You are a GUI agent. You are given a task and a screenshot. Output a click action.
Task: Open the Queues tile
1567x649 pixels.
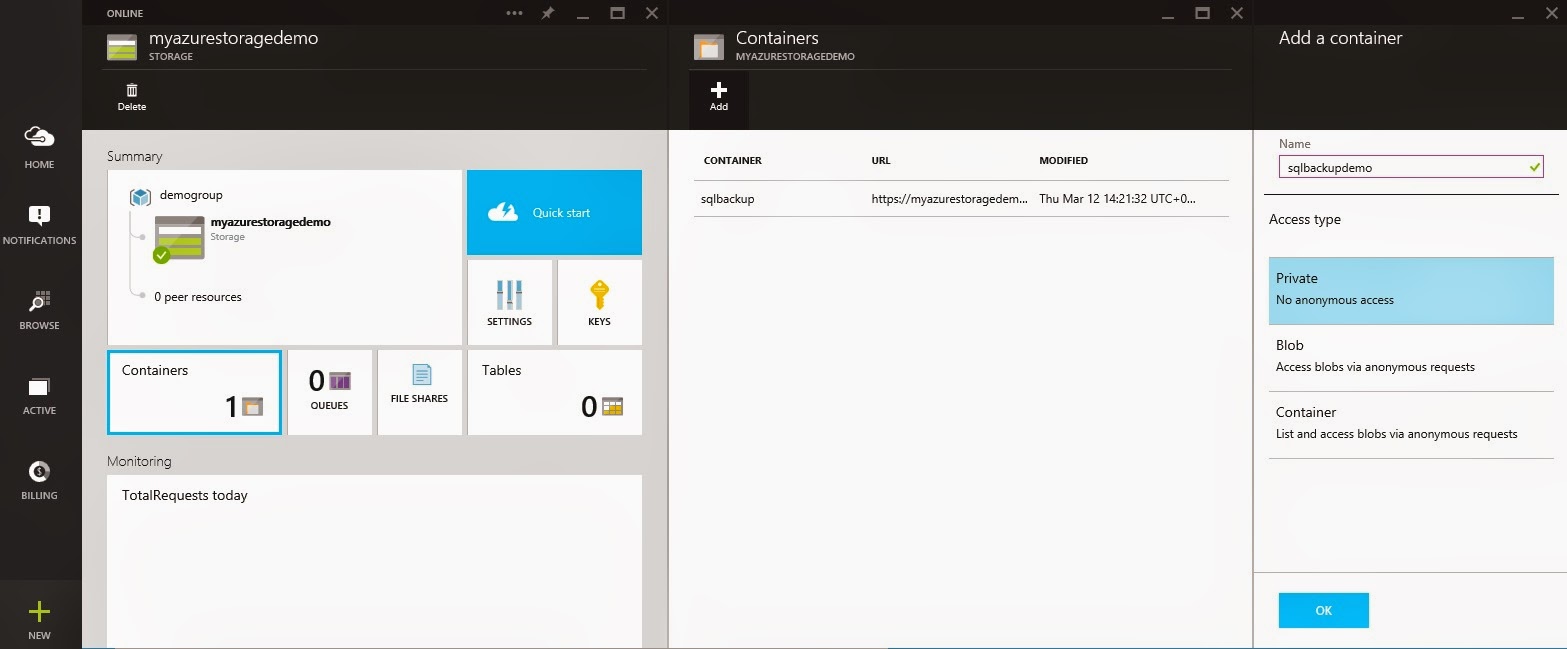click(x=329, y=392)
